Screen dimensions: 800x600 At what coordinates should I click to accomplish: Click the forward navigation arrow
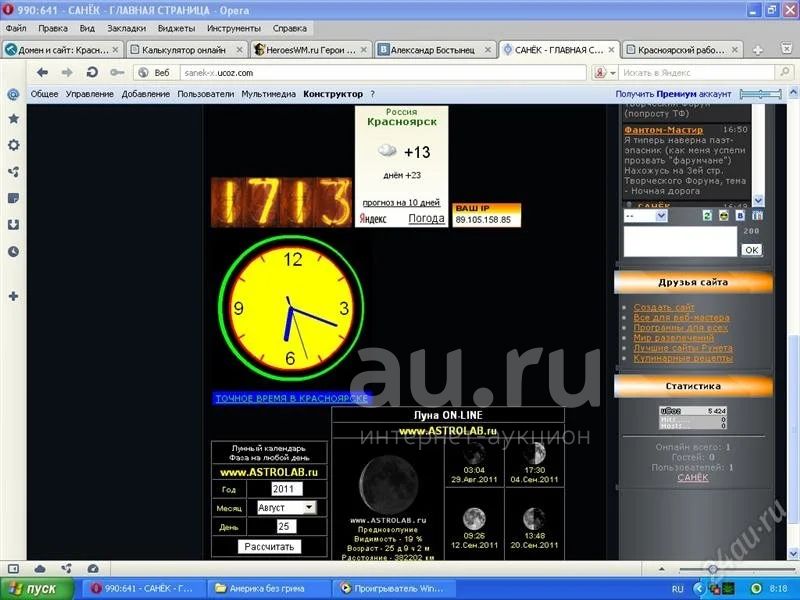tap(67, 73)
